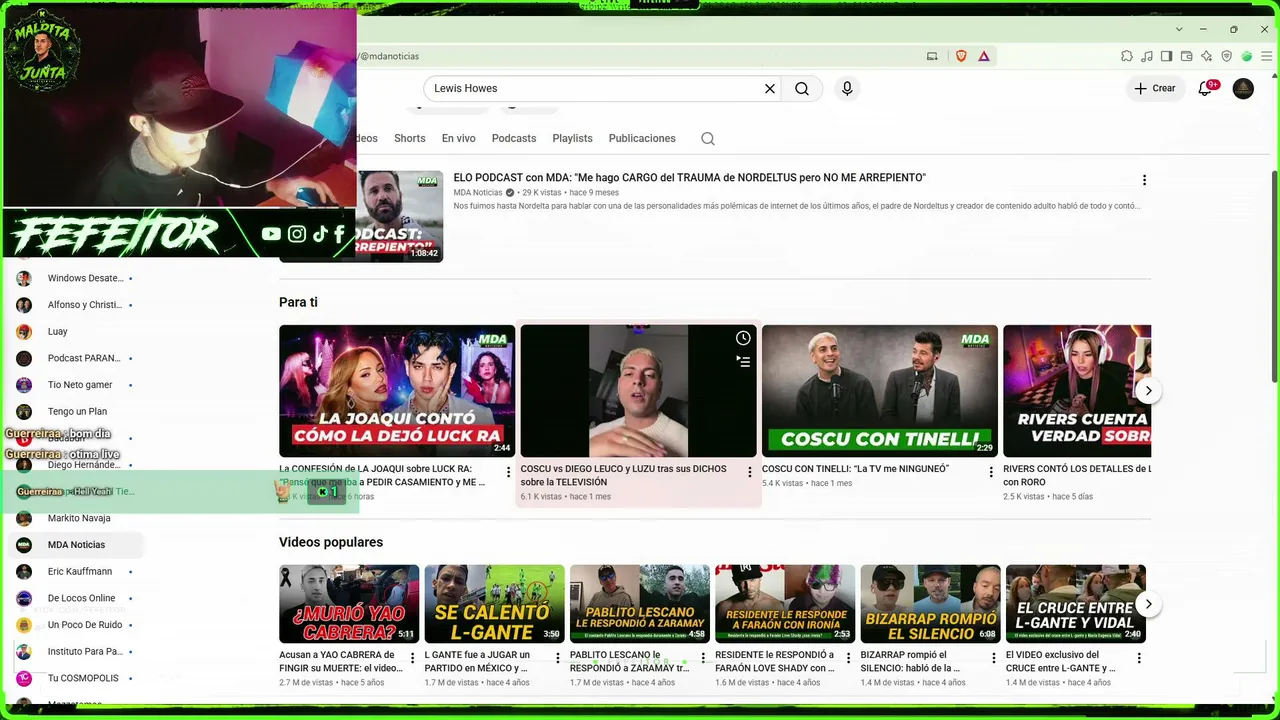This screenshot has width=1280, height=720.
Task: Click the green browser profile icon
Action: pyautogui.click(x=1247, y=56)
